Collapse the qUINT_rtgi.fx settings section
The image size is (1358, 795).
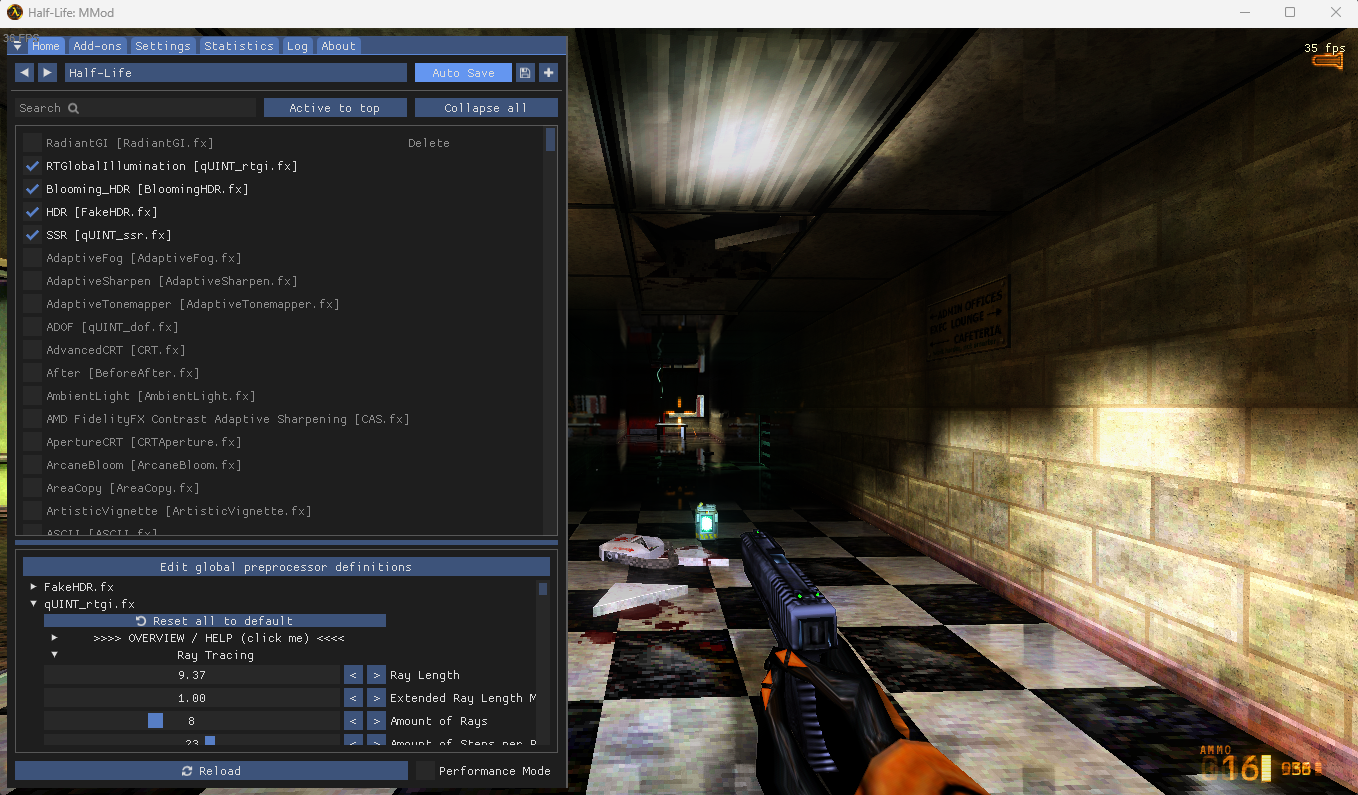(x=33, y=604)
